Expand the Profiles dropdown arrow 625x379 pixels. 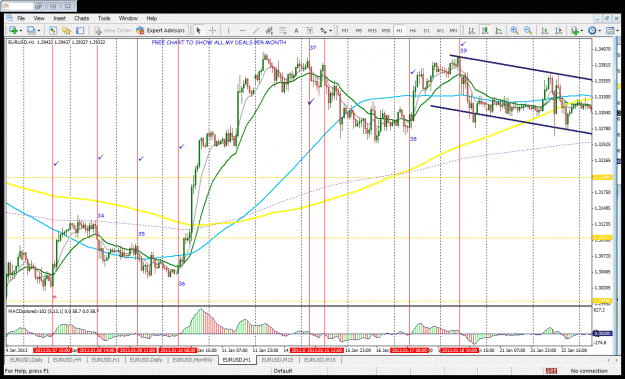[38, 31]
